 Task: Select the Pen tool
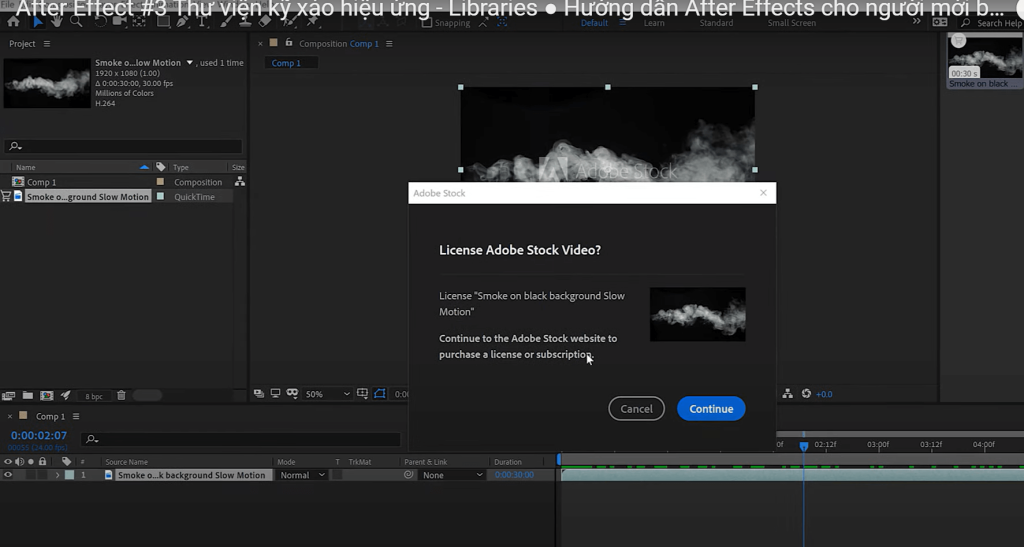(x=182, y=22)
